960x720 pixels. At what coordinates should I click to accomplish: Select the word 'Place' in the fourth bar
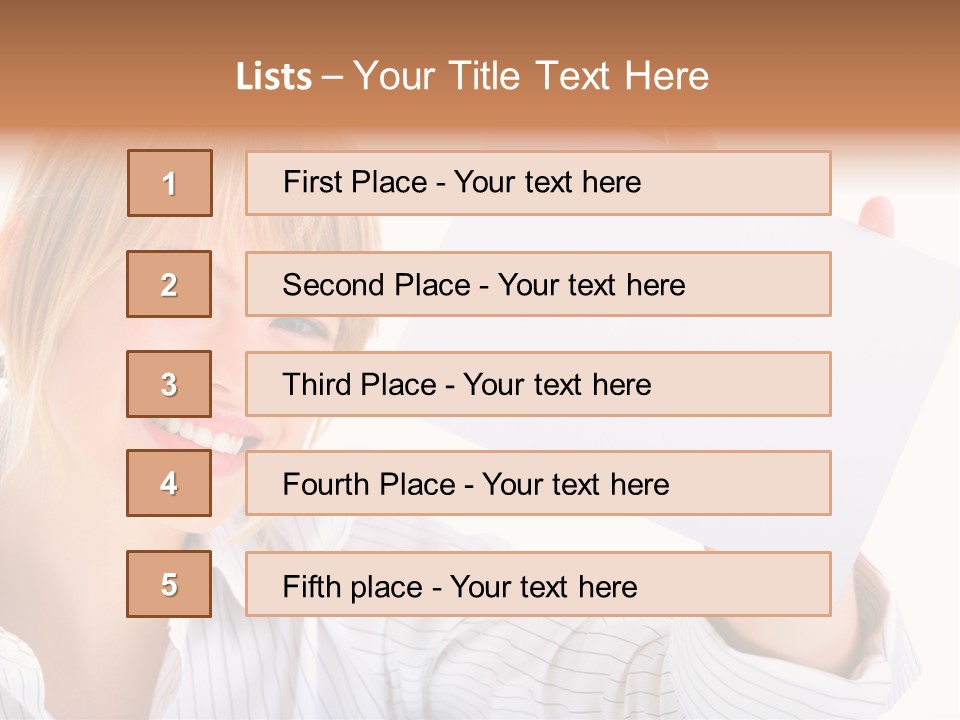click(x=418, y=484)
